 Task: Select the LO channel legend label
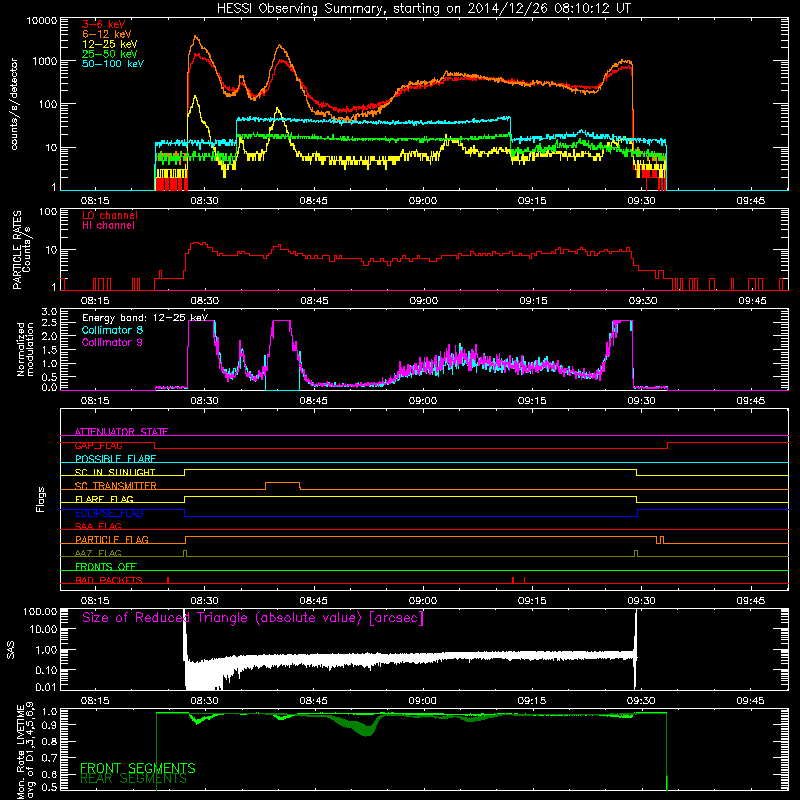pos(110,215)
